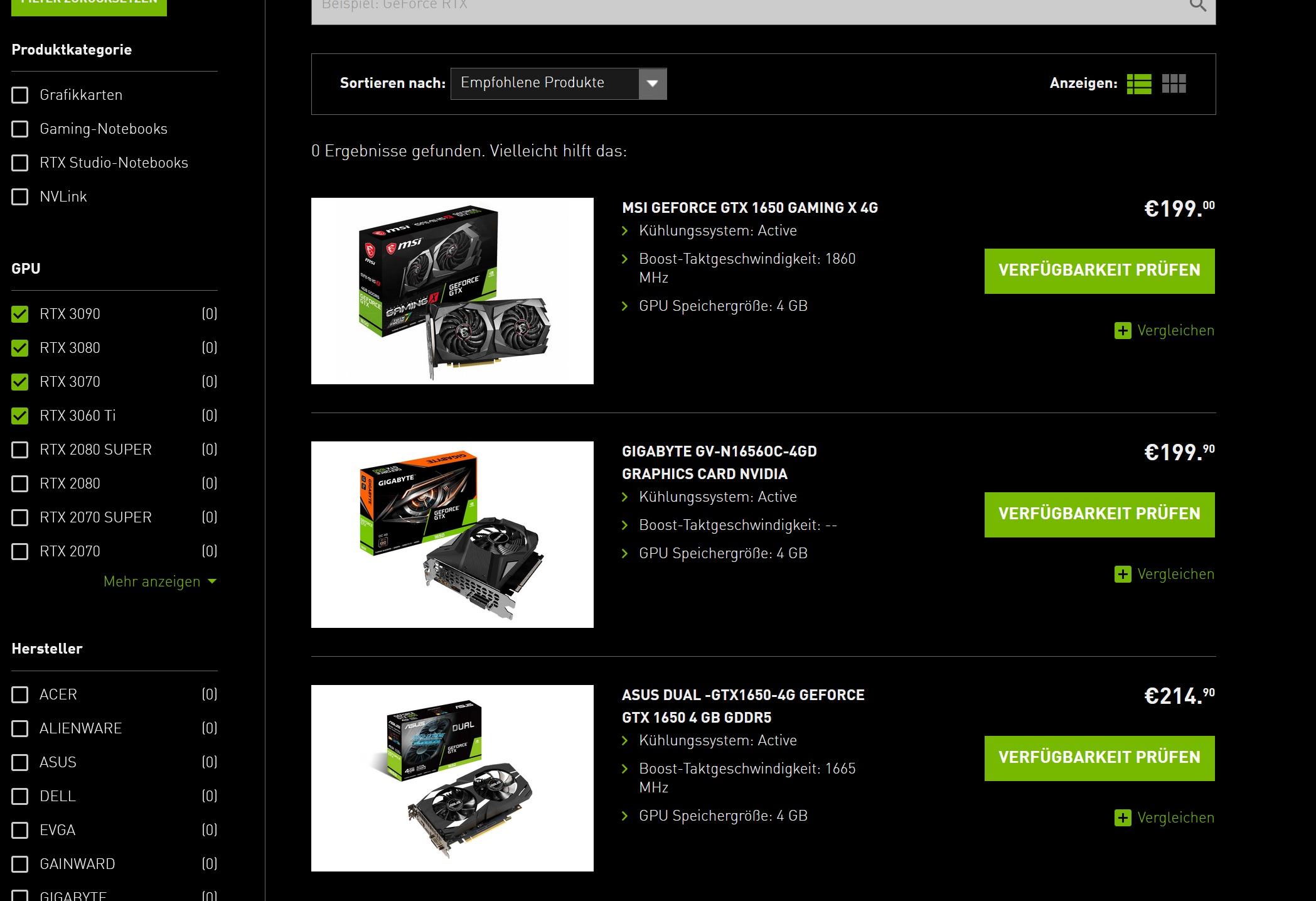Check availability of Gigabyte GV-N1656OC-4GD
The width and height of the screenshot is (1316, 901).
pos(1099,515)
